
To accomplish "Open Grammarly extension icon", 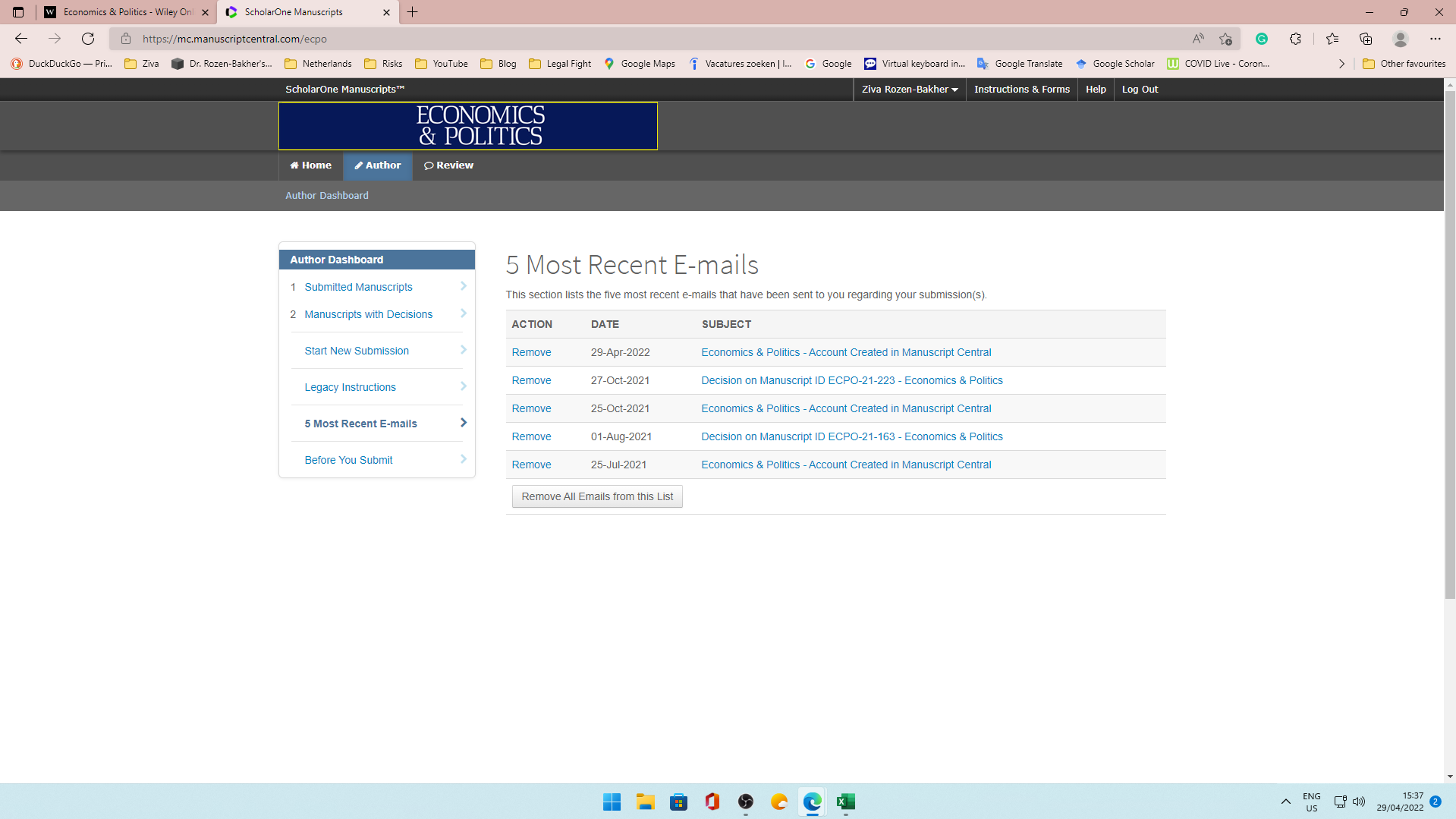I will 1262,39.
